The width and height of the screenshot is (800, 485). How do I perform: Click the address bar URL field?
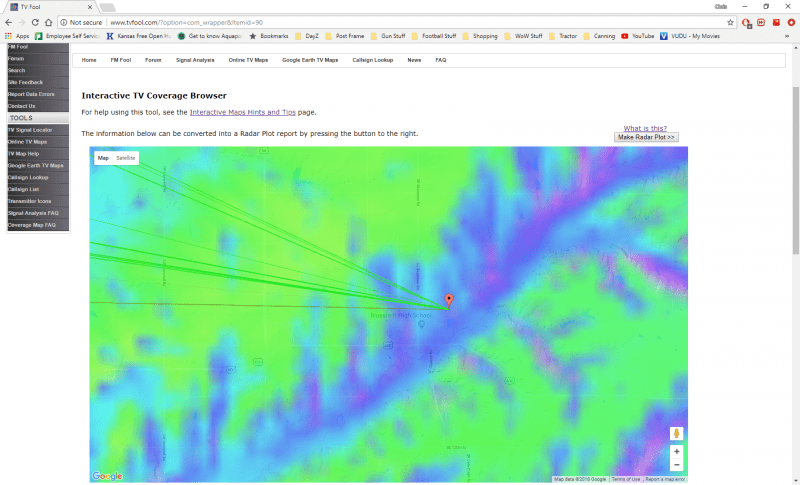pyautogui.click(x=400, y=21)
